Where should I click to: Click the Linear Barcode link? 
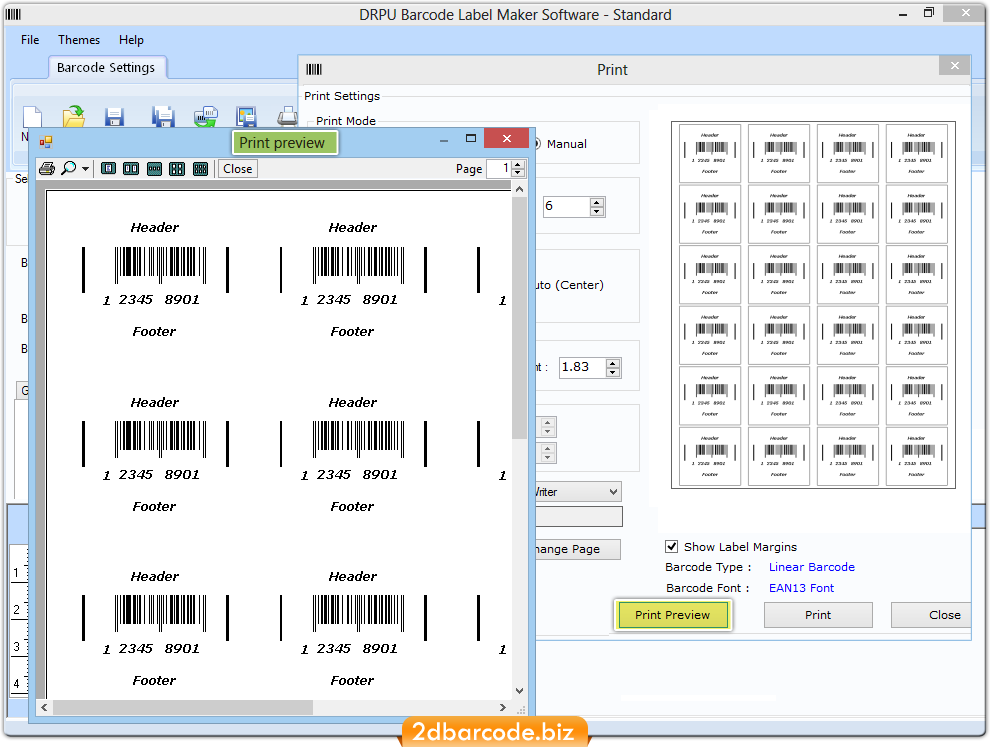(x=811, y=567)
